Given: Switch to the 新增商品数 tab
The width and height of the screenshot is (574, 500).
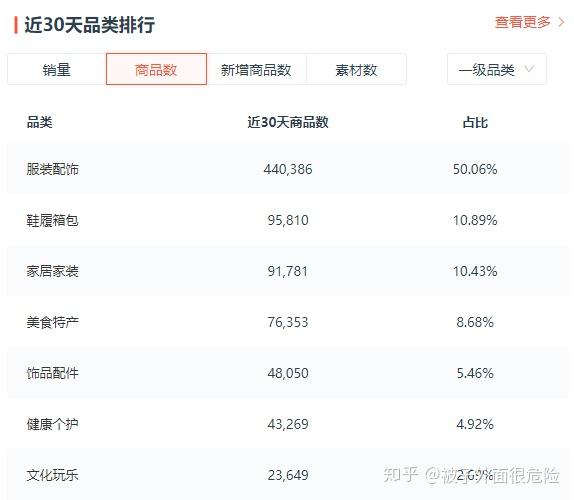Looking at the screenshot, I should click(256, 69).
